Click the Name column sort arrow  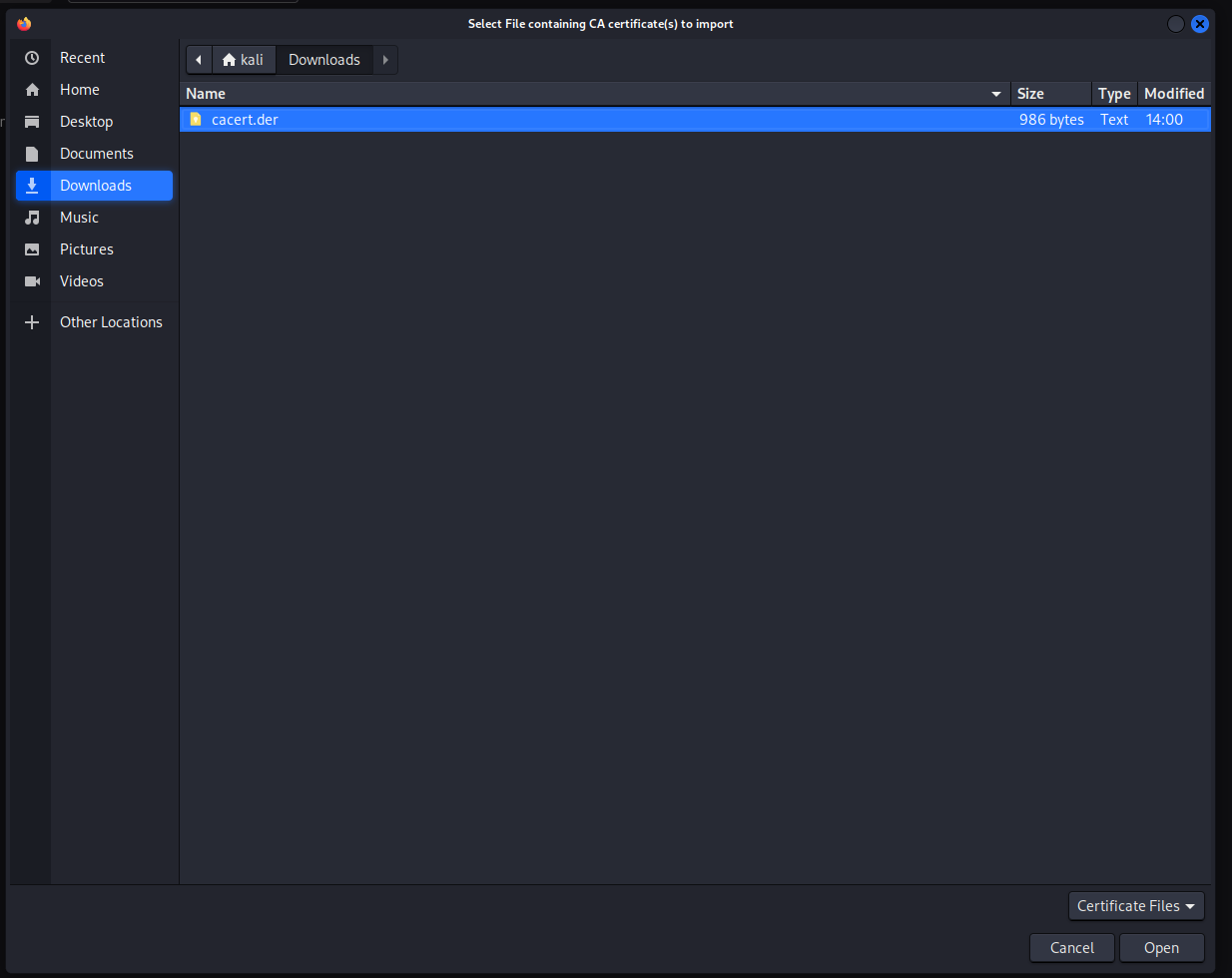[x=995, y=94]
